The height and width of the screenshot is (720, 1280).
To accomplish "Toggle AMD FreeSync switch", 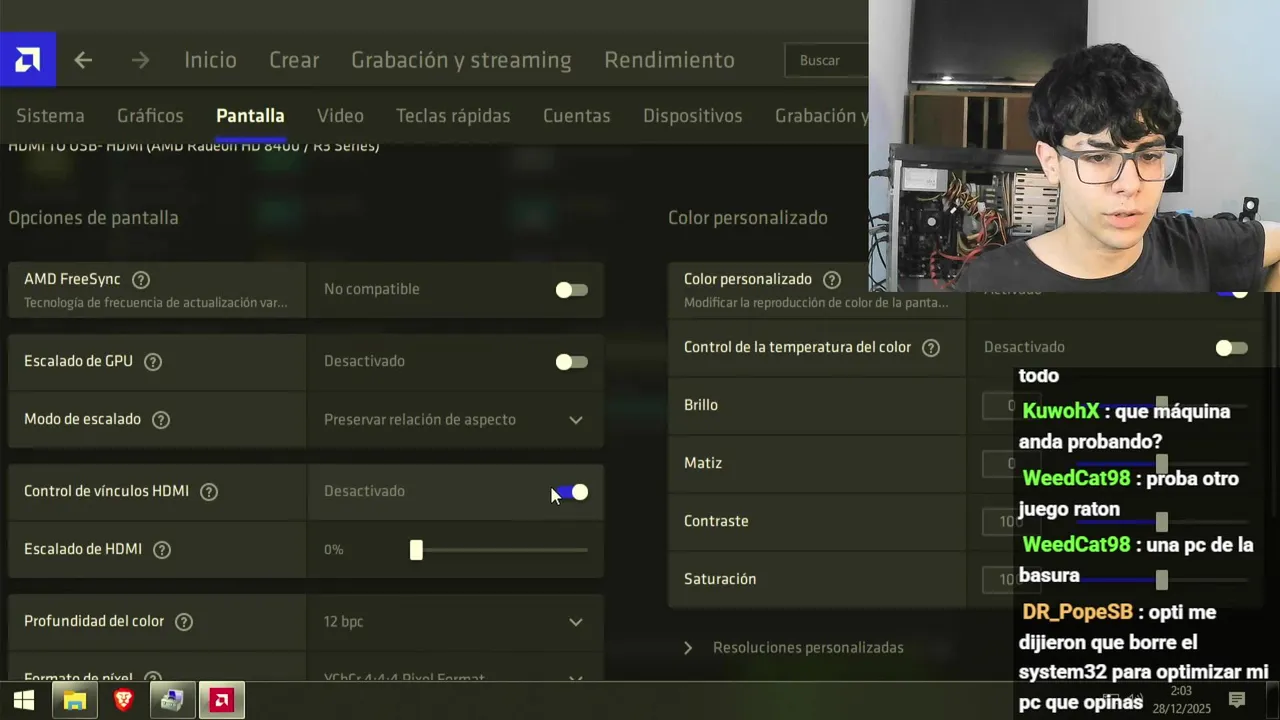I will click(572, 290).
